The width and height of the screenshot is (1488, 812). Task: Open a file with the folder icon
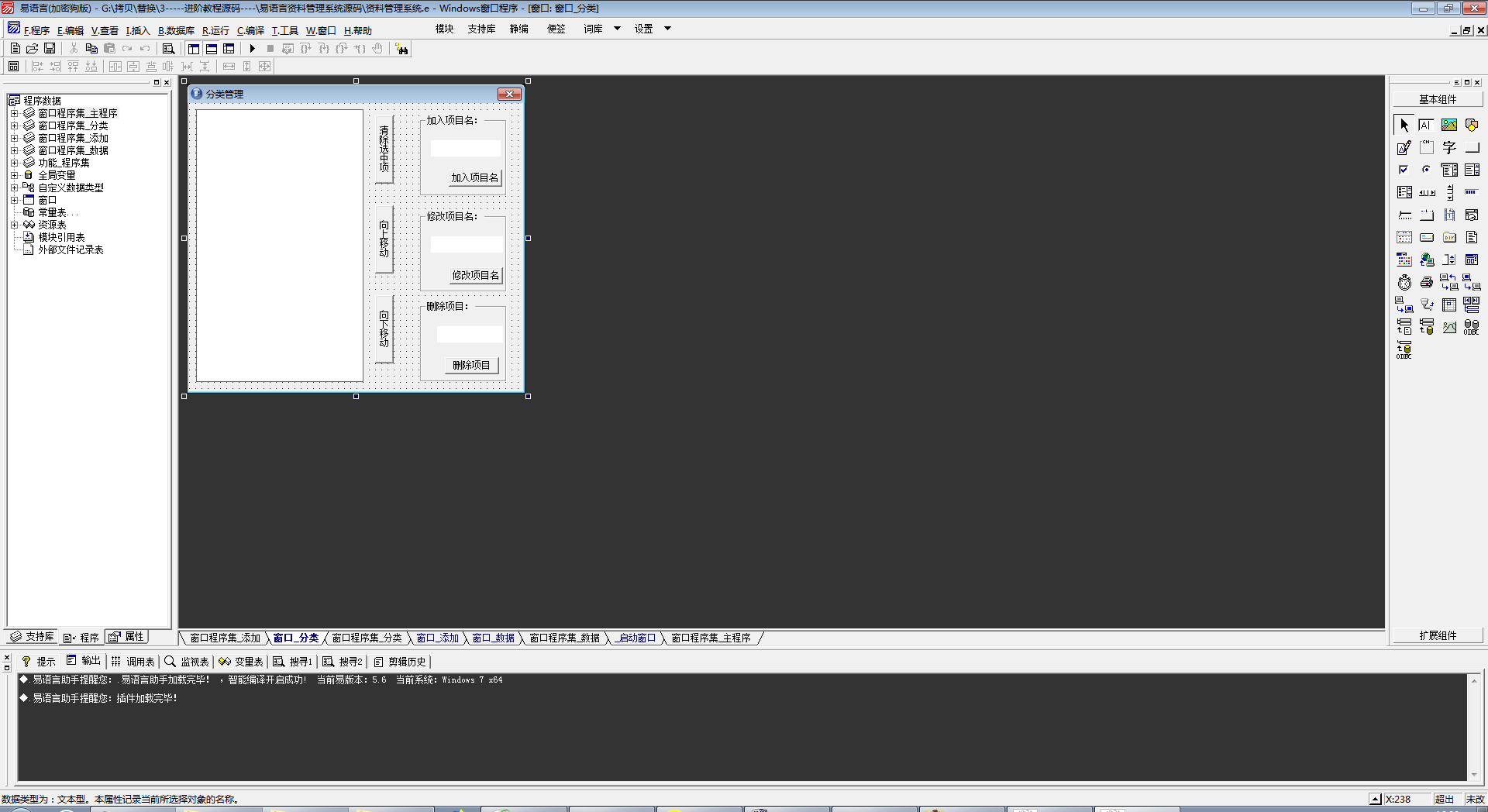(33, 49)
